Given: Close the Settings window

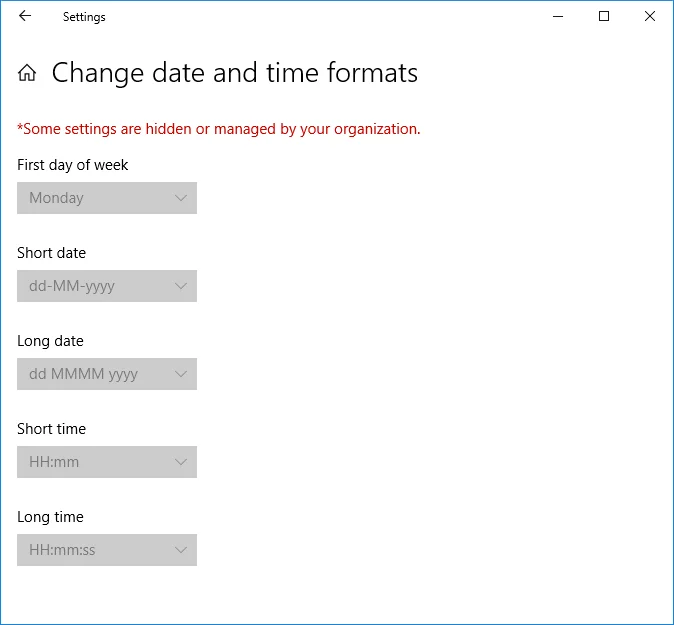Looking at the screenshot, I should tap(650, 16).
